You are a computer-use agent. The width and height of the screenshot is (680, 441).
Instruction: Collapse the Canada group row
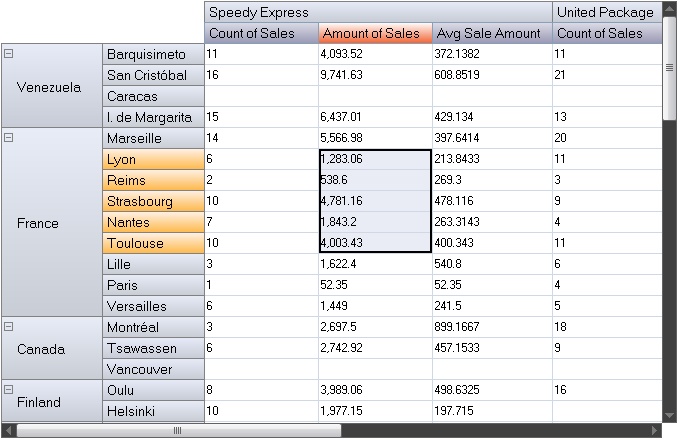(9, 327)
